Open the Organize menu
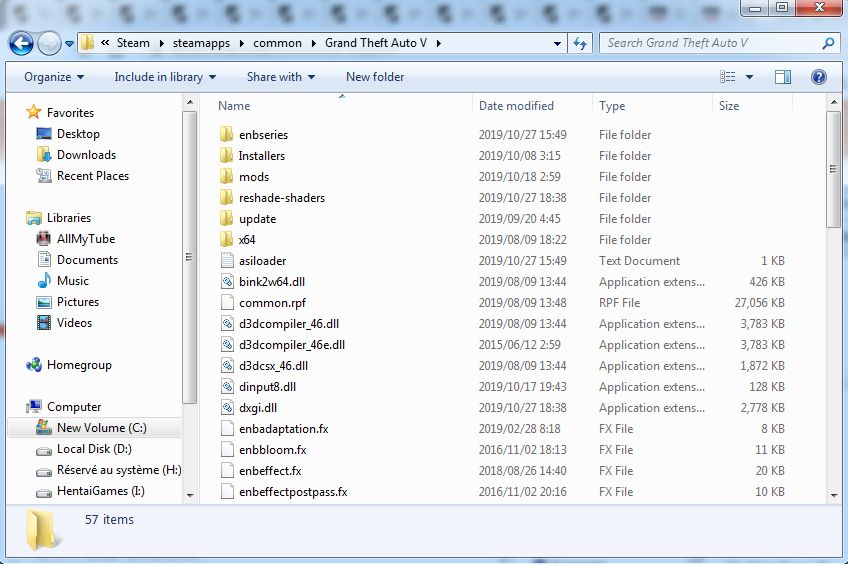The width and height of the screenshot is (848, 564). [54, 77]
